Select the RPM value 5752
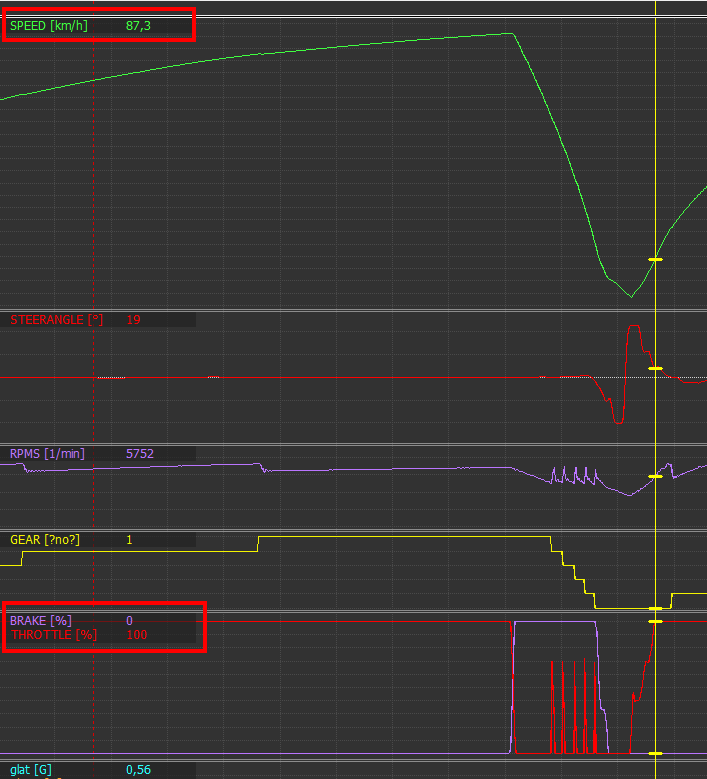Viewport: 707px width, 779px height. [140, 454]
